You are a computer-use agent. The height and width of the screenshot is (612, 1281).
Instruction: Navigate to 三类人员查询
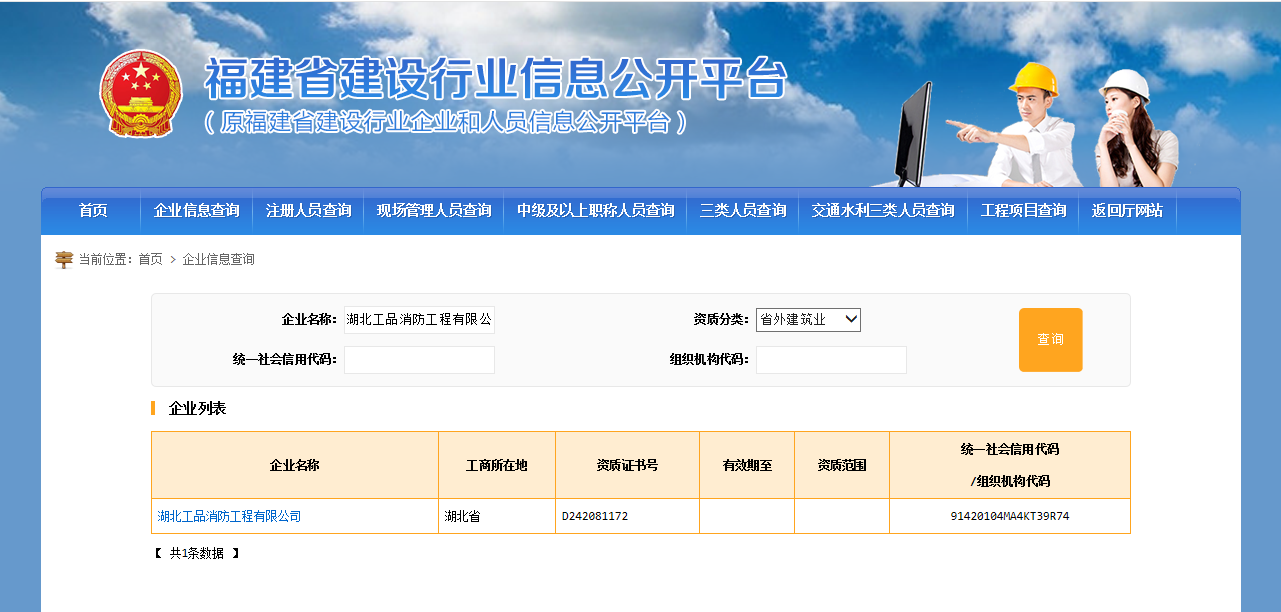pyautogui.click(x=743, y=211)
